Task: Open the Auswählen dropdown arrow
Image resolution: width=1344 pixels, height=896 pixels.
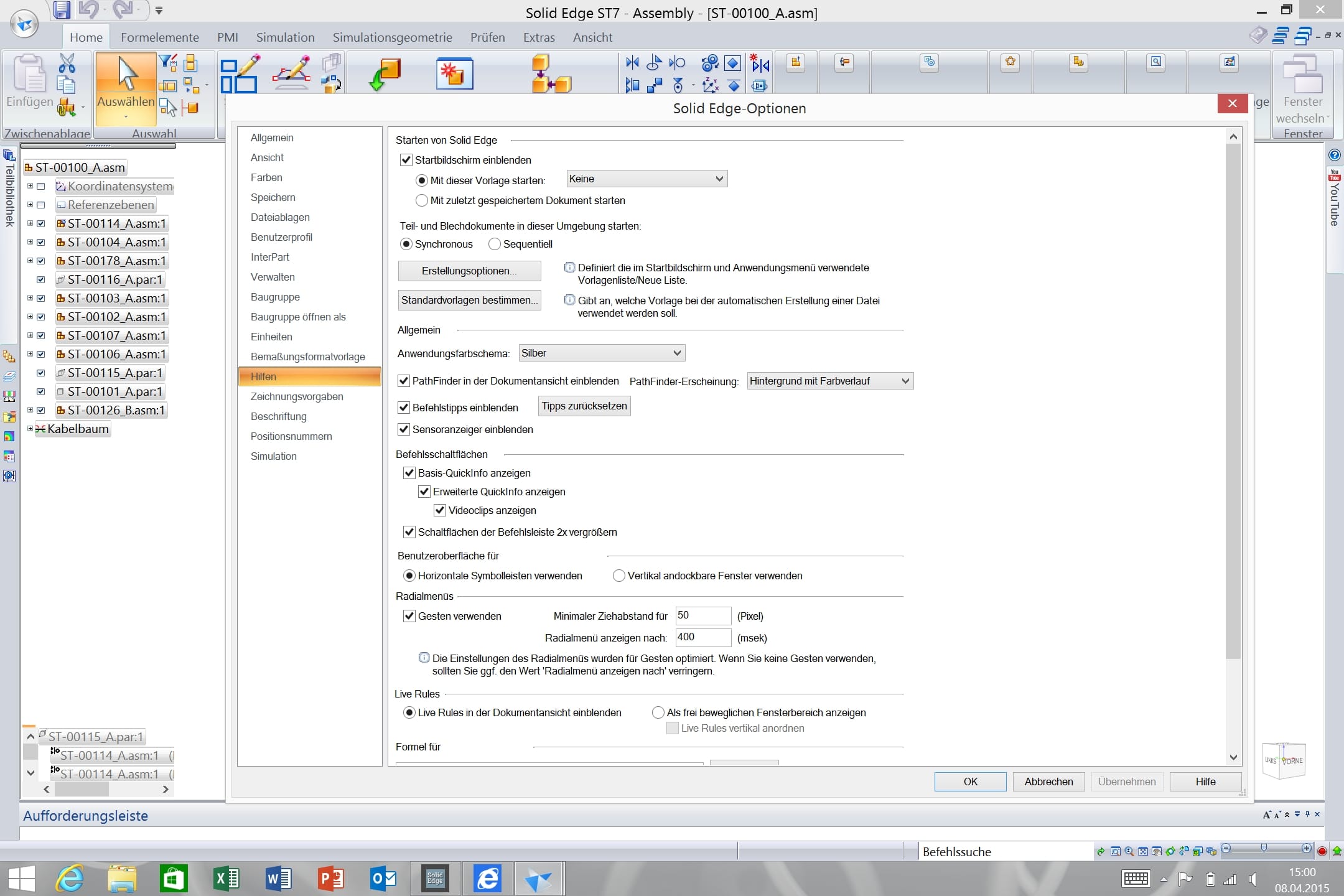Action: pos(126,117)
